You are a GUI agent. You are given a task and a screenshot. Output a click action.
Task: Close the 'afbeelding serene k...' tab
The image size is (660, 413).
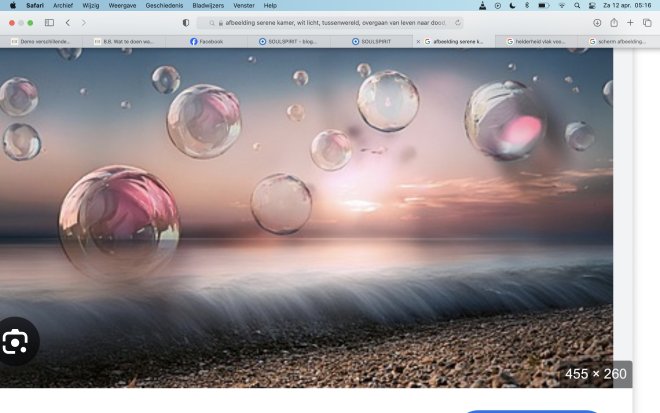[418, 41]
